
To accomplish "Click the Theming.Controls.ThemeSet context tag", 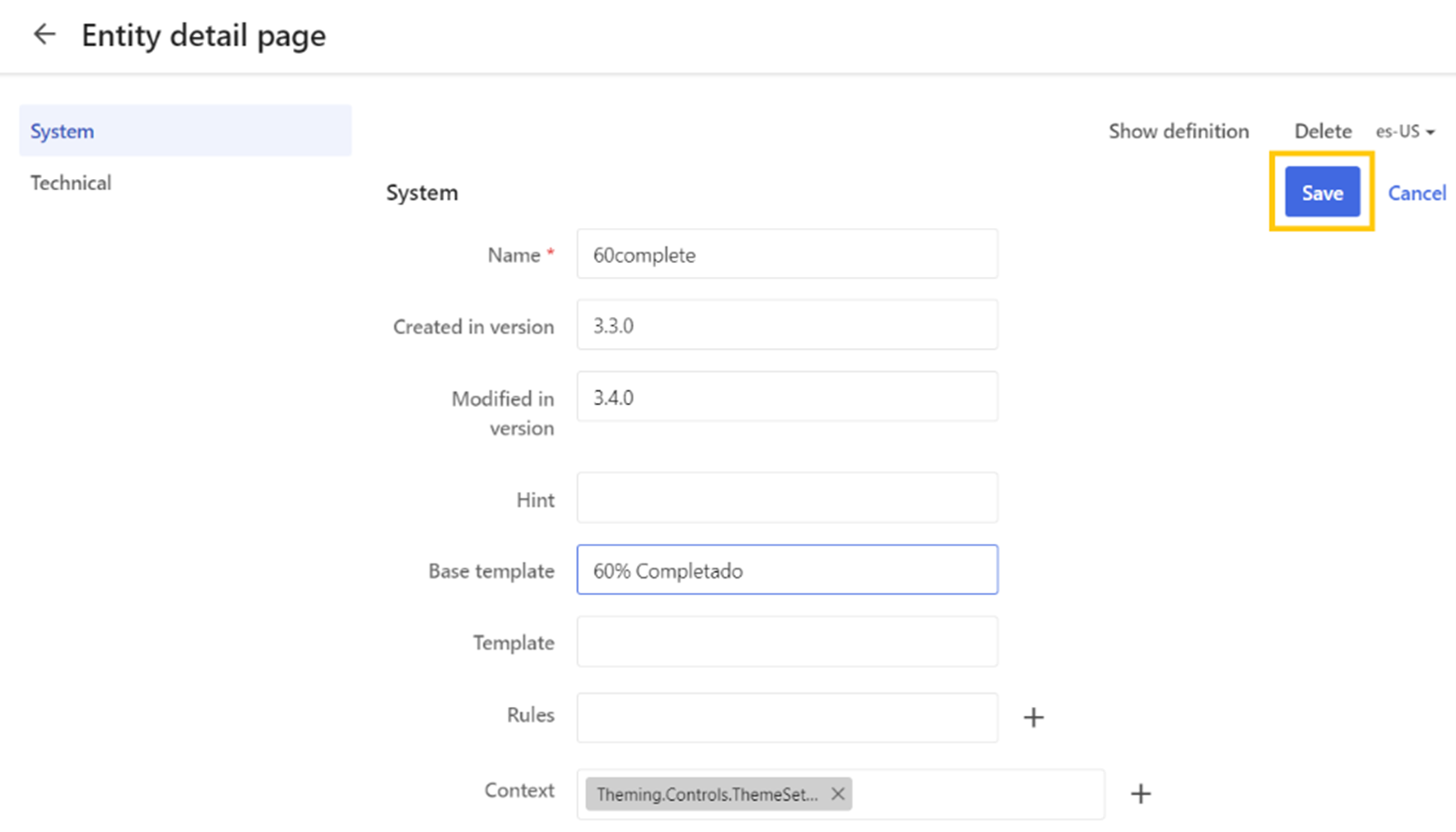I will coord(706,794).
